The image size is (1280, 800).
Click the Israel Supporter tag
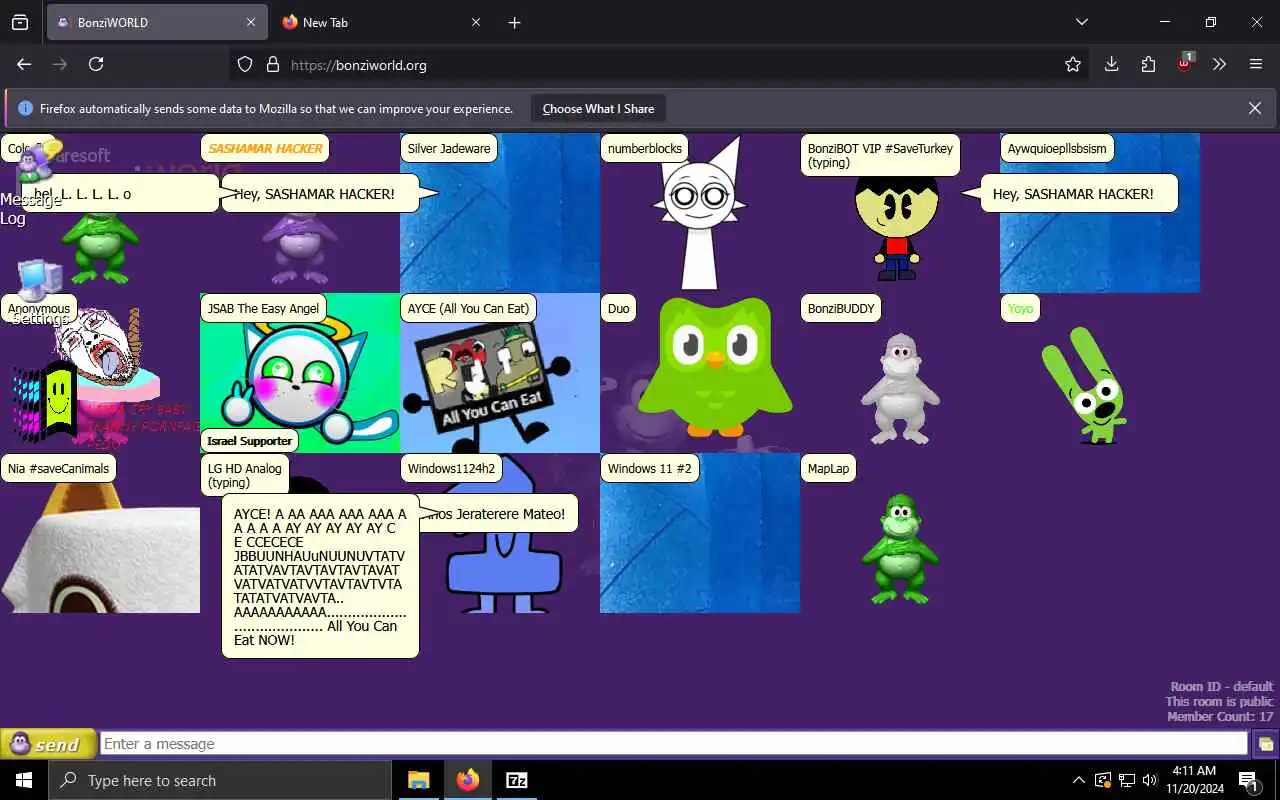[x=250, y=441]
